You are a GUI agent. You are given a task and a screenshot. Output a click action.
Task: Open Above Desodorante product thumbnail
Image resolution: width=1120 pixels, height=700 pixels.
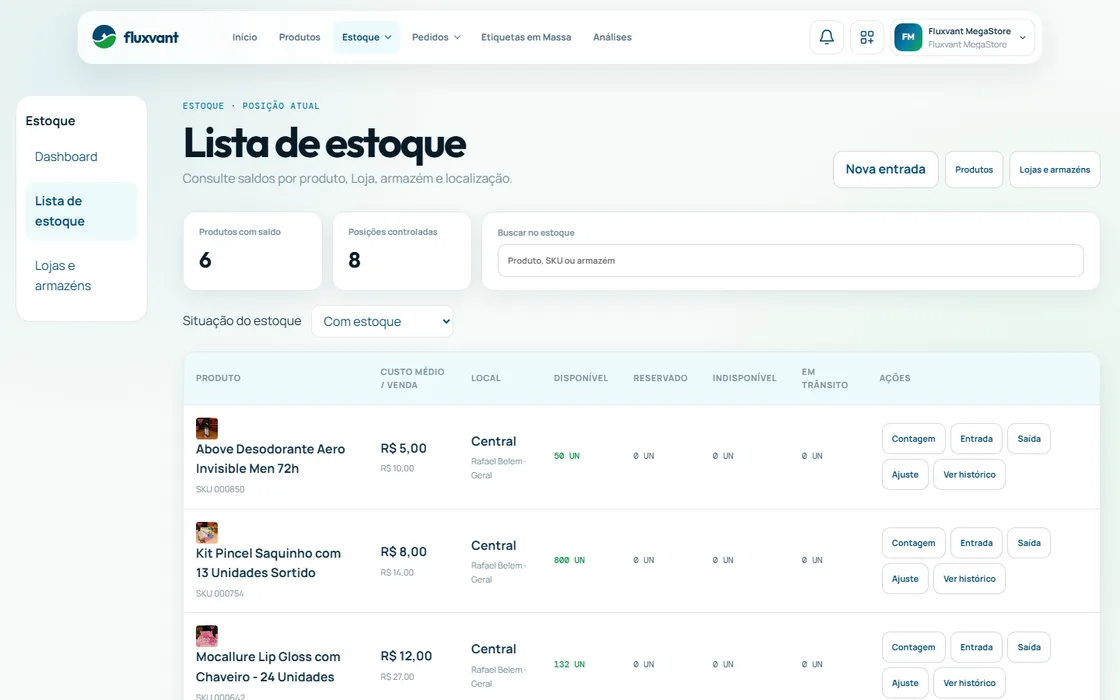[x=206, y=429]
